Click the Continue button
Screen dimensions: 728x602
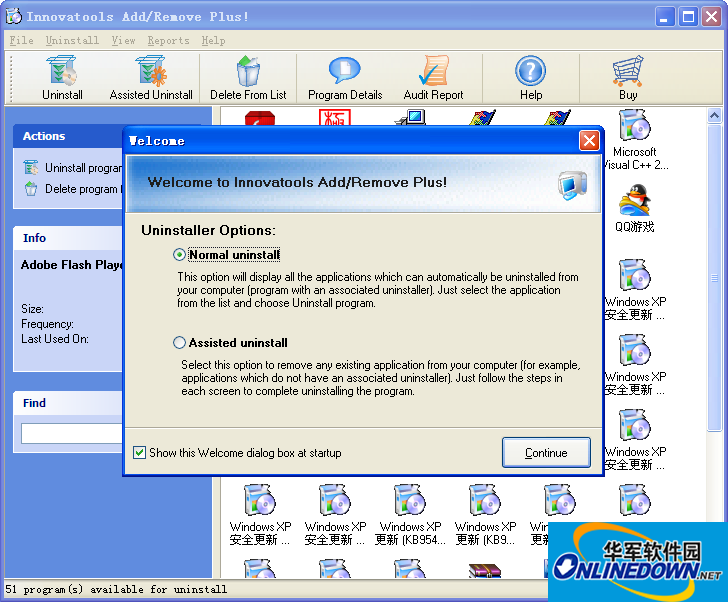pyautogui.click(x=546, y=453)
